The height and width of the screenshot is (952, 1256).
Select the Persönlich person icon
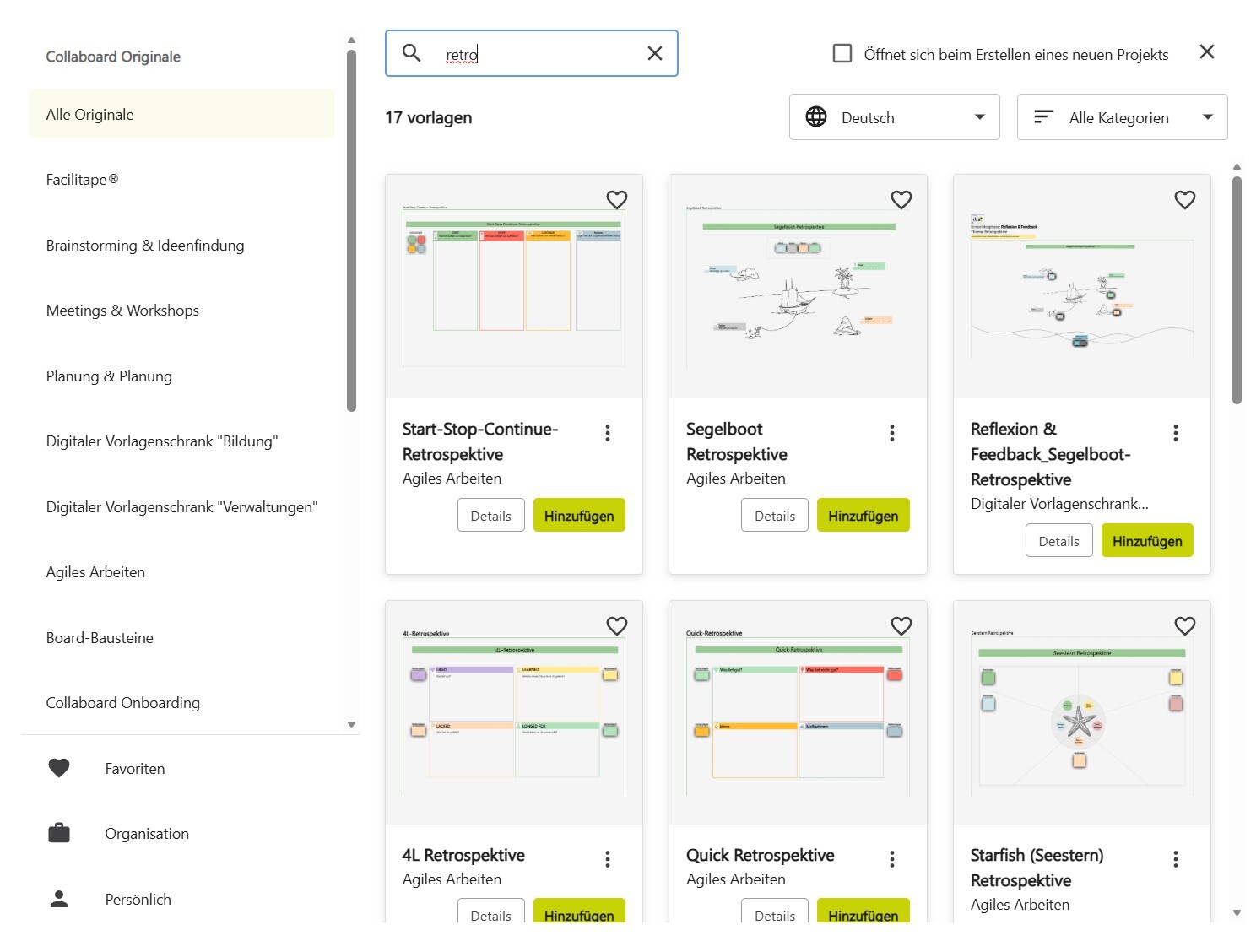[x=59, y=899]
